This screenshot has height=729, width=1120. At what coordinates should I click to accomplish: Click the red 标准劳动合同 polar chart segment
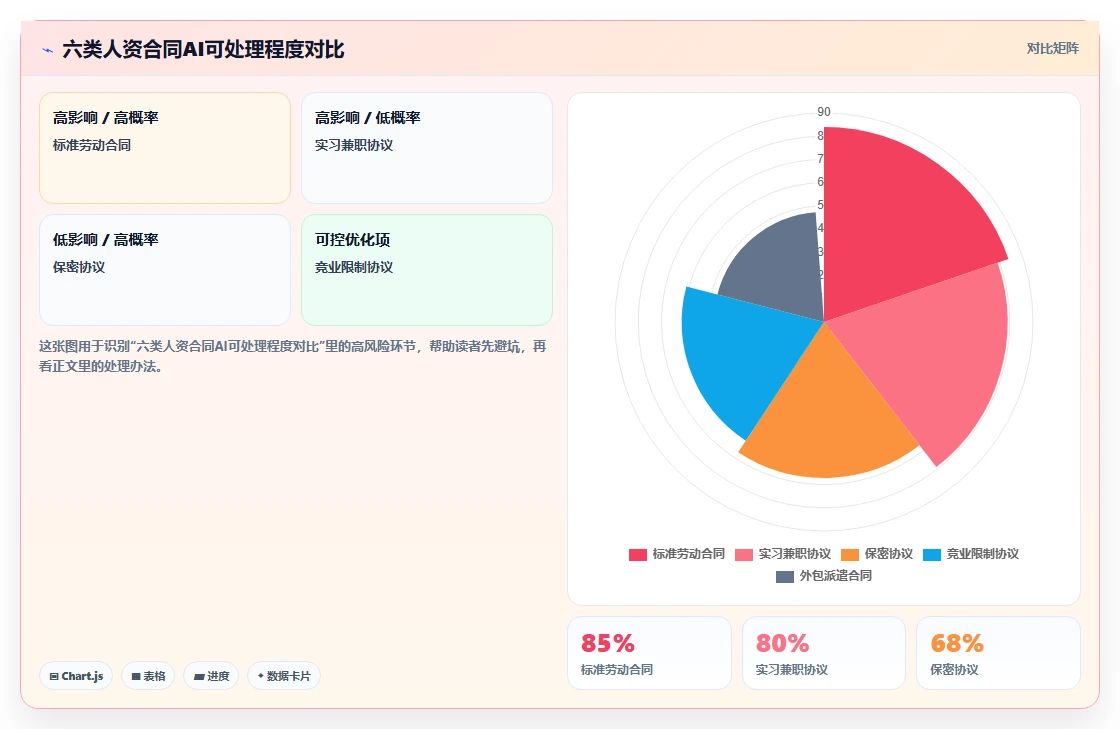896,221
